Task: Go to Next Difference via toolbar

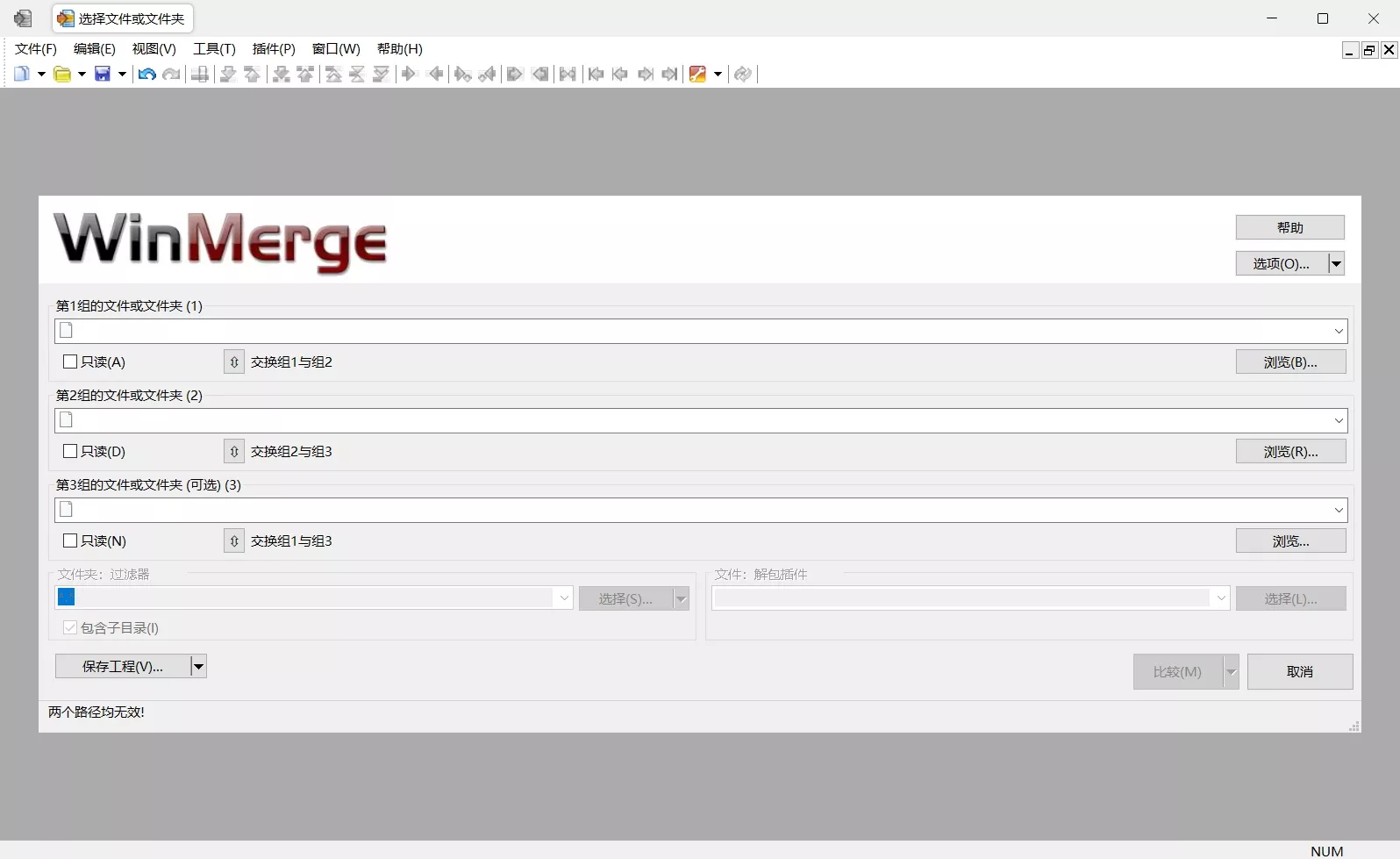Action: tap(228, 74)
